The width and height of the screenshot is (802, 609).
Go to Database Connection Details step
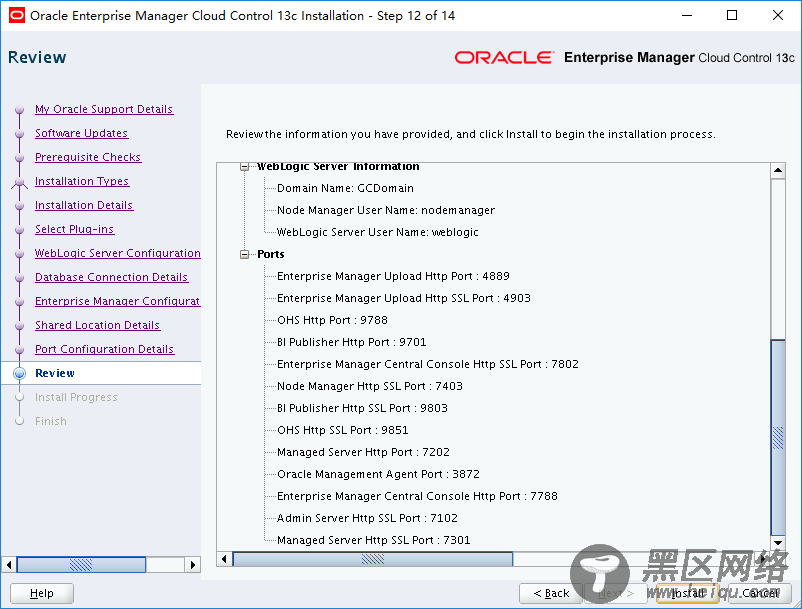point(112,277)
